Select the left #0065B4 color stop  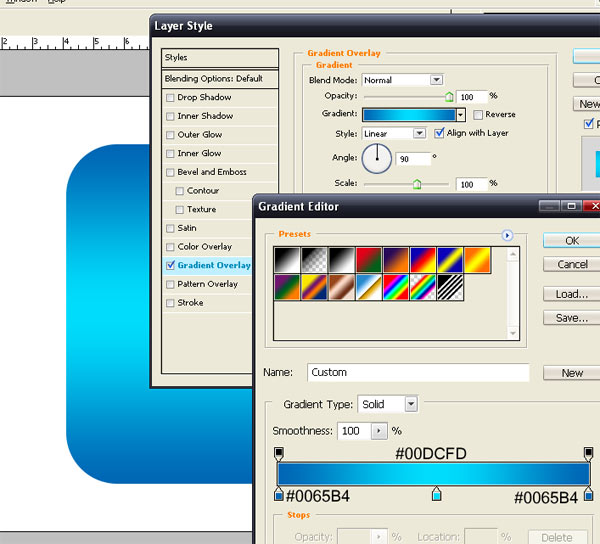click(x=279, y=494)
